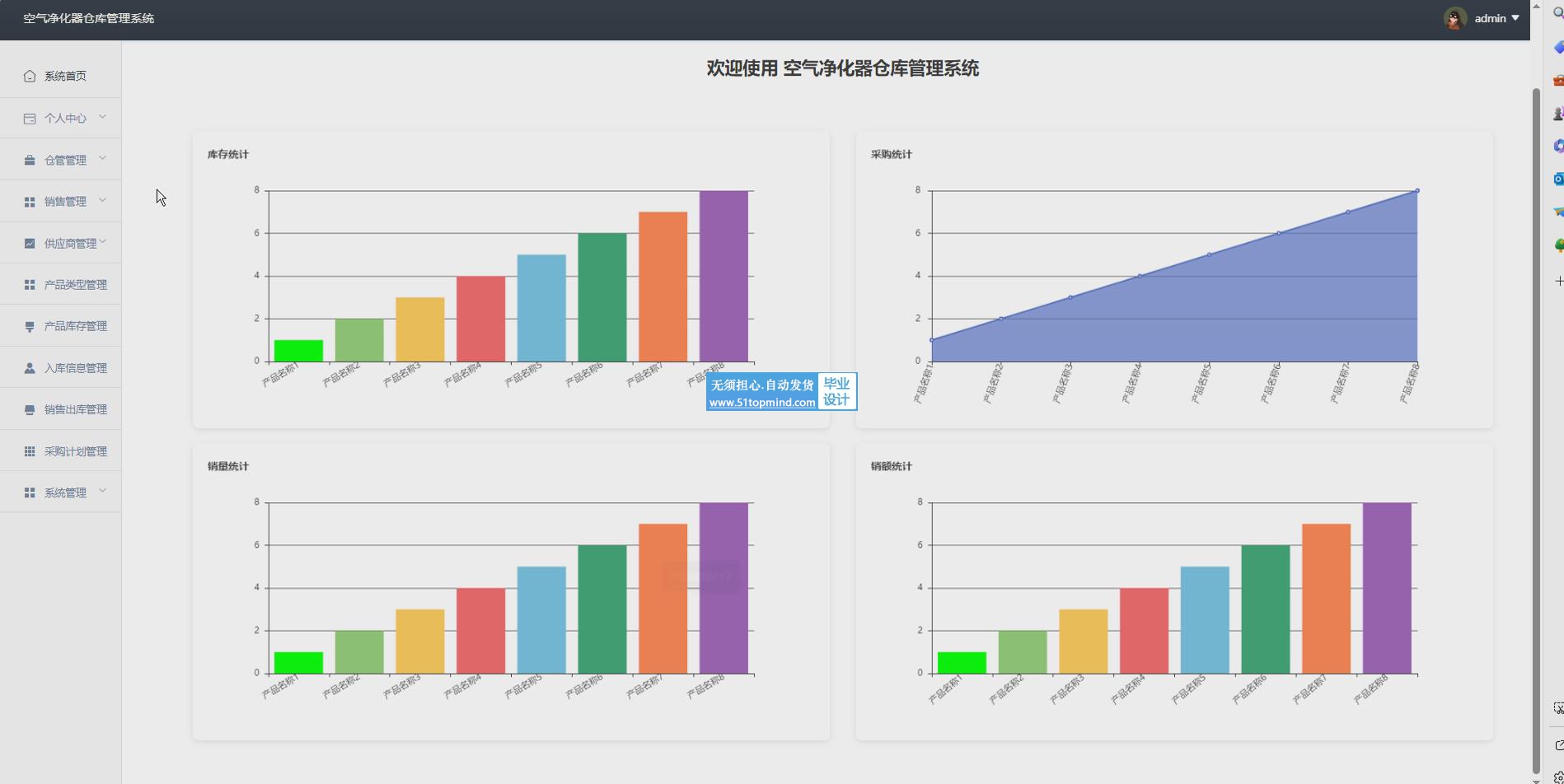Image resolution: width=1564 pixels, height=784 pixels.
Task: Select the 产品库存管理 menu entry
Action: tap(75, 326)
